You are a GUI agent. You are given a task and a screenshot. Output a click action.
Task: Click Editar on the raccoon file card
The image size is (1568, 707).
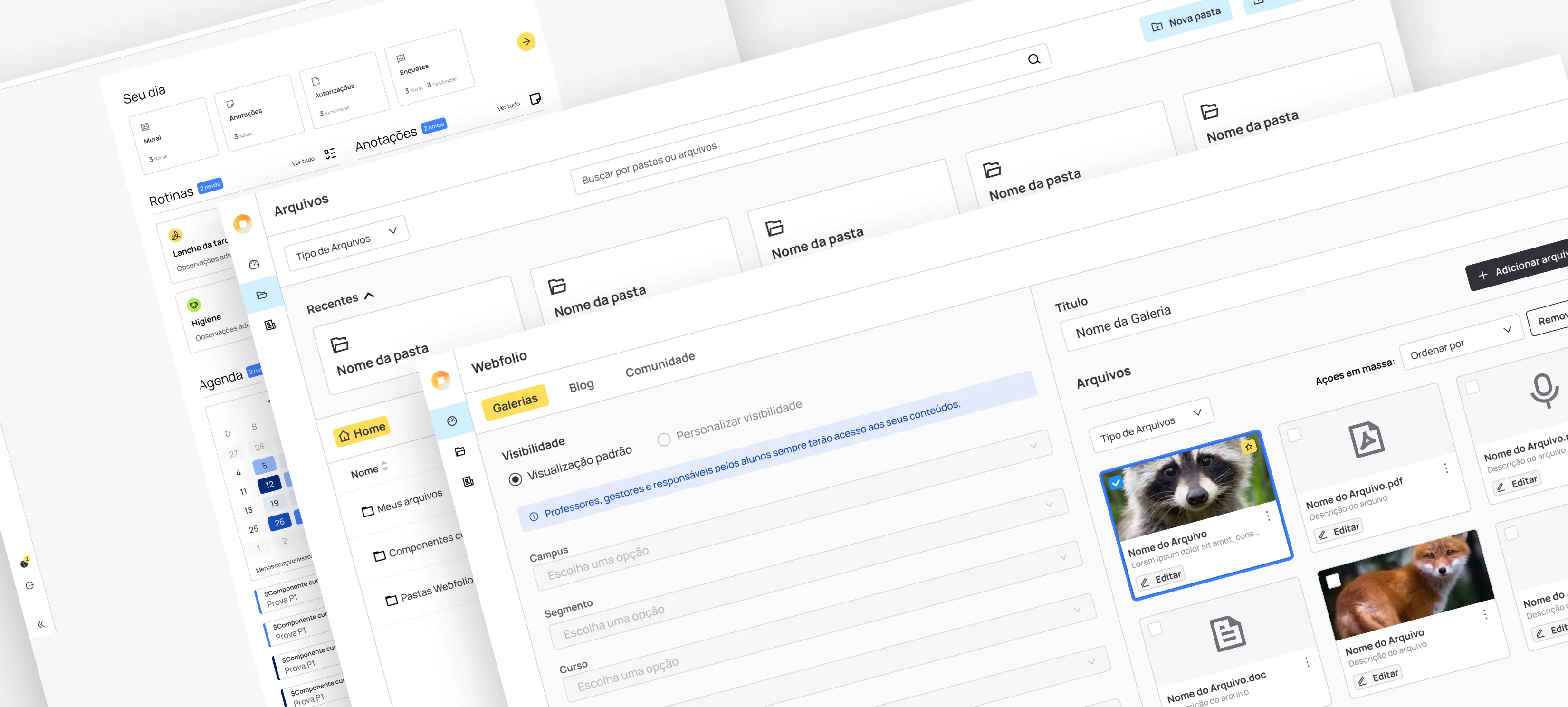(1160, 578)
